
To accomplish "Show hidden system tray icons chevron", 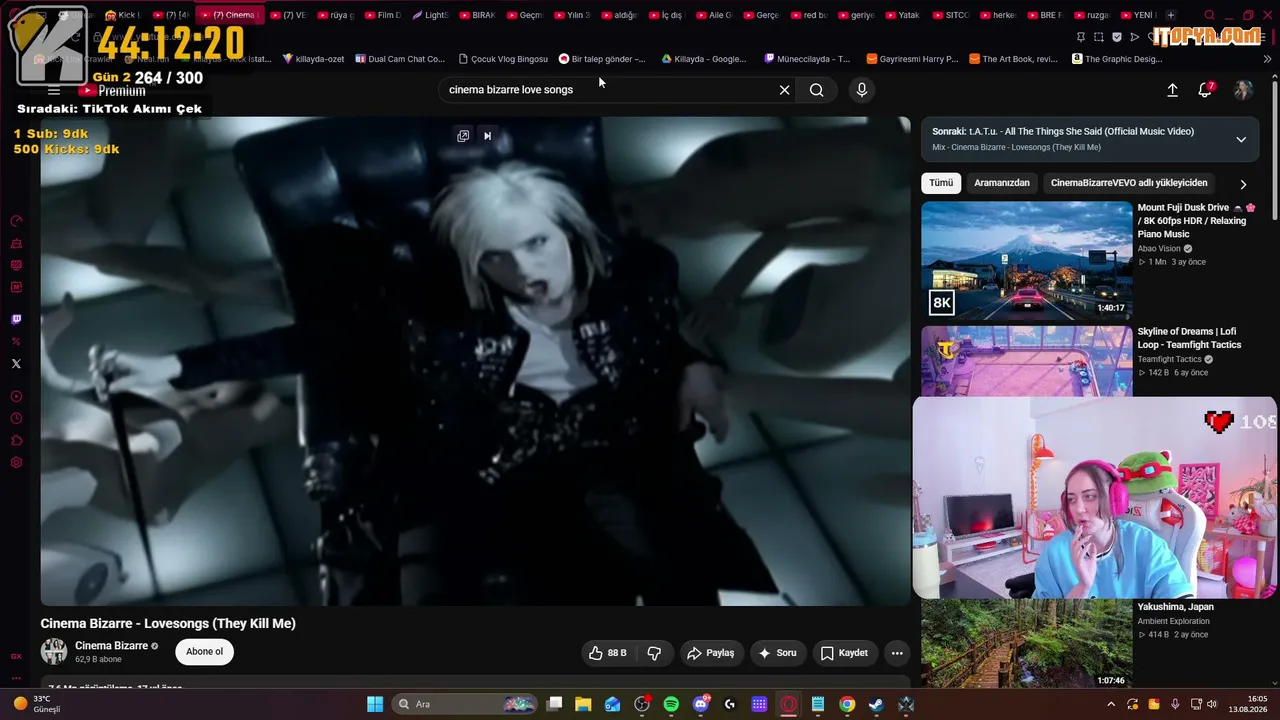I will point(1113,704).
